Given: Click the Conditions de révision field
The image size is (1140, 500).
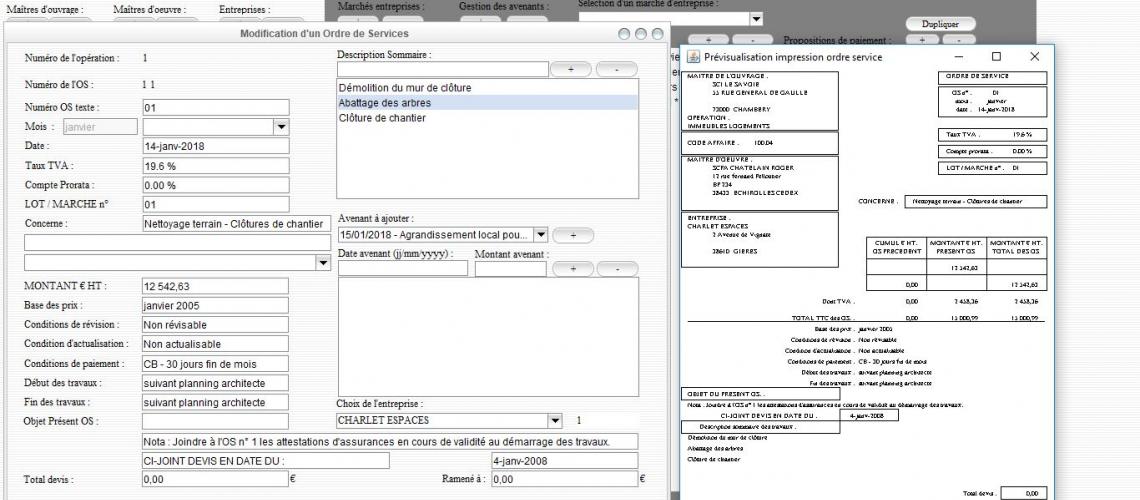Looking at the screenshot, I should tap(215, 325).
